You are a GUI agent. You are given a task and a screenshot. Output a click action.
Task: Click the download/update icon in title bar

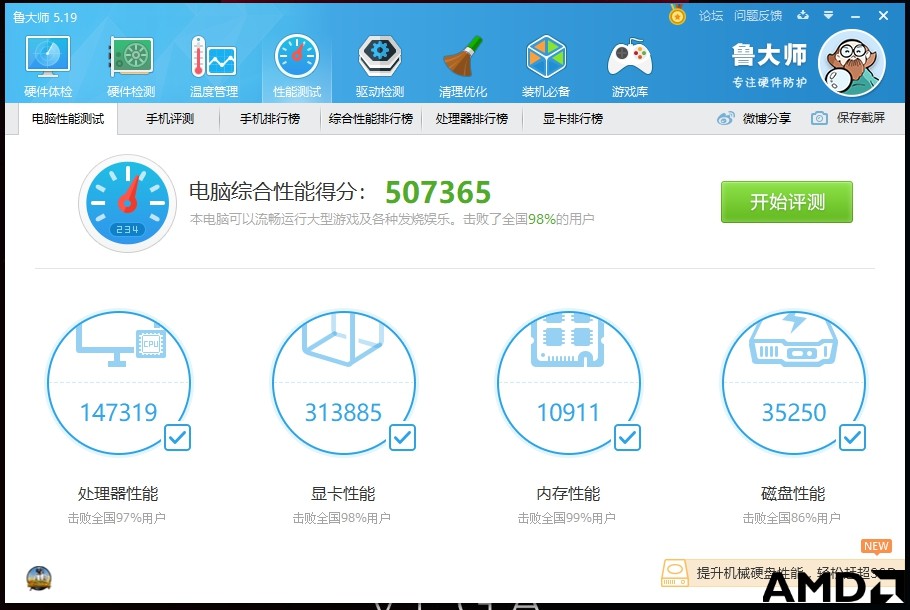[803, 15]
